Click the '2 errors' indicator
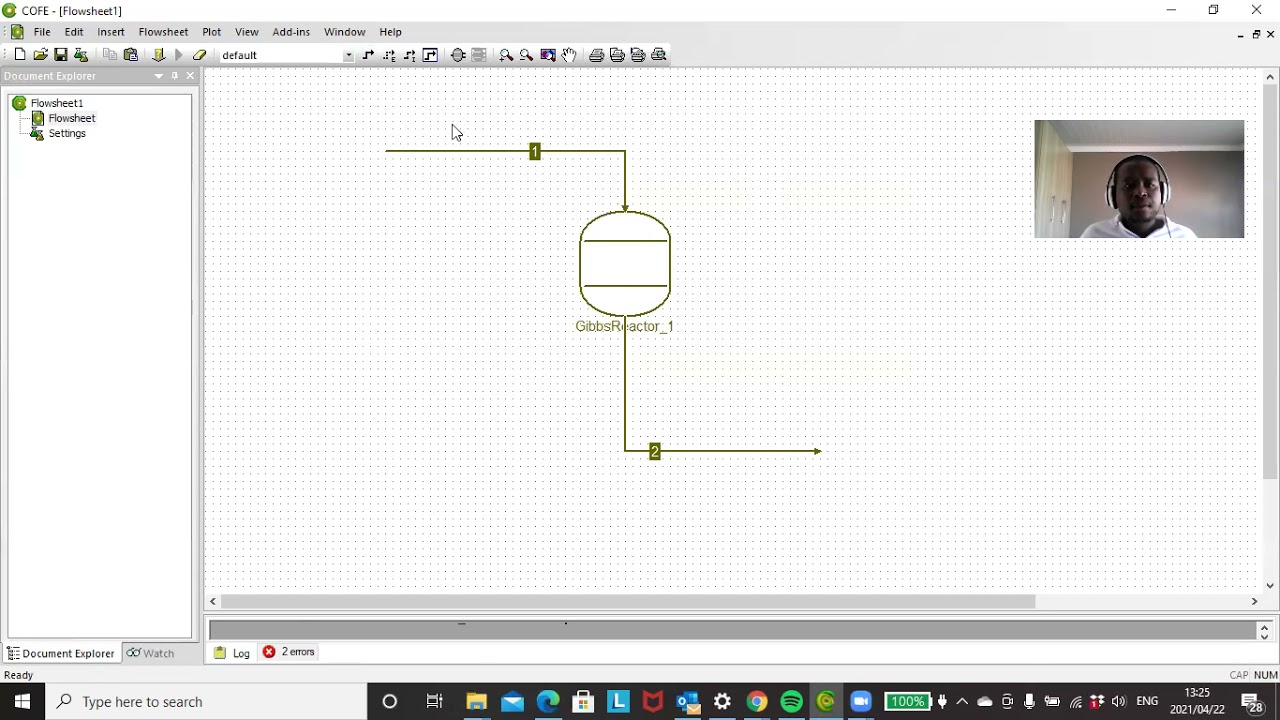 (289, 652)
